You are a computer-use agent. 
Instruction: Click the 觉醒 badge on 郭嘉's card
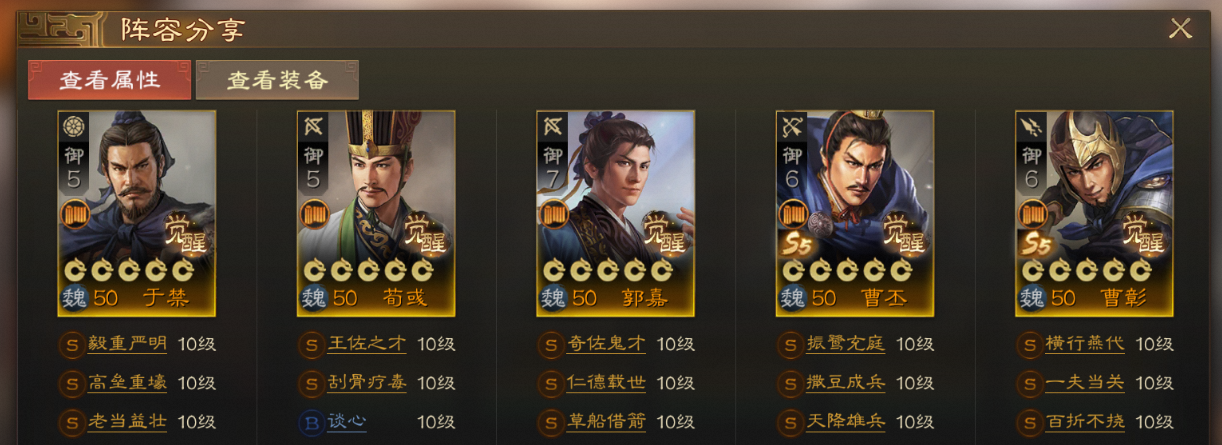click(x=664, y=233)
